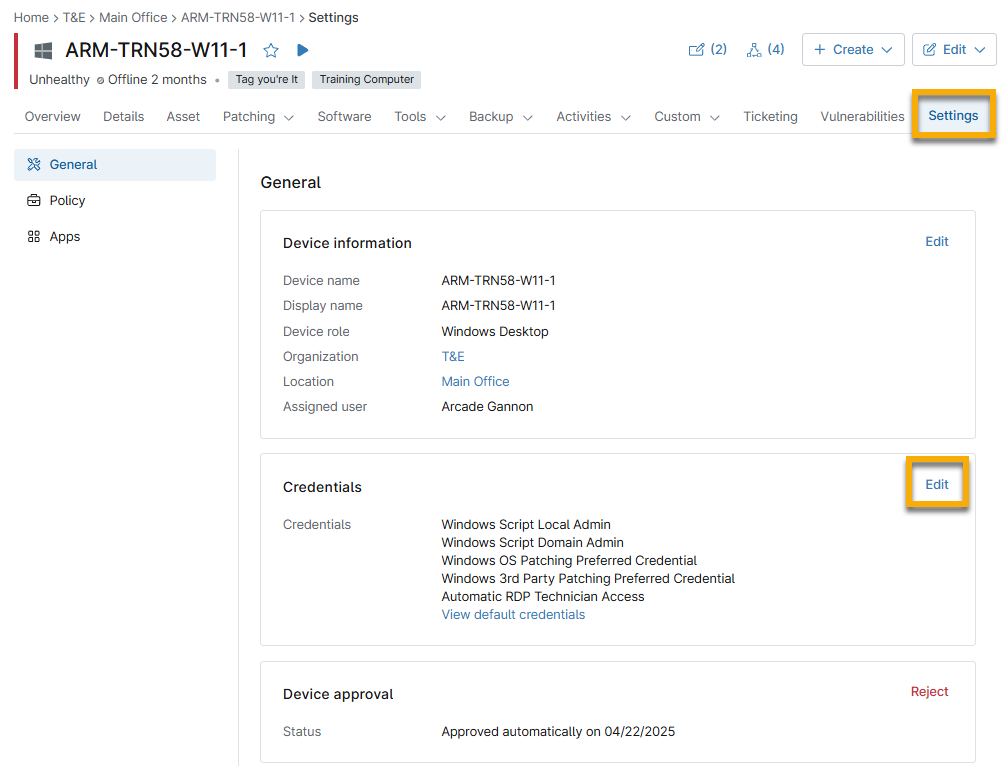Click the Training Computer tag
Viewport: 1008px width, 766px height.
click(365, 79)
